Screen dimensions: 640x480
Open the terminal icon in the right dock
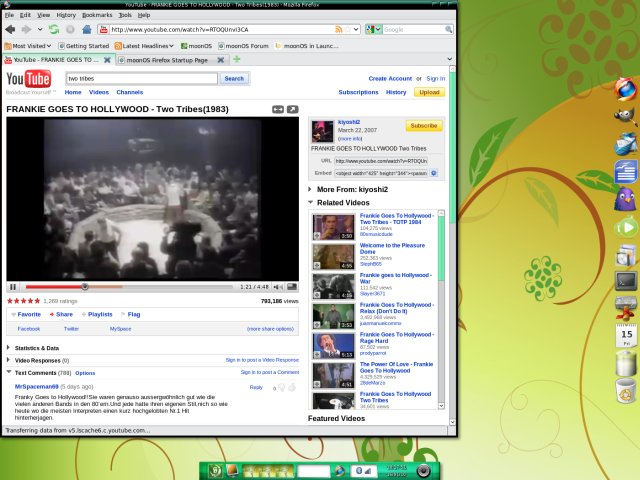click(626, 281)
